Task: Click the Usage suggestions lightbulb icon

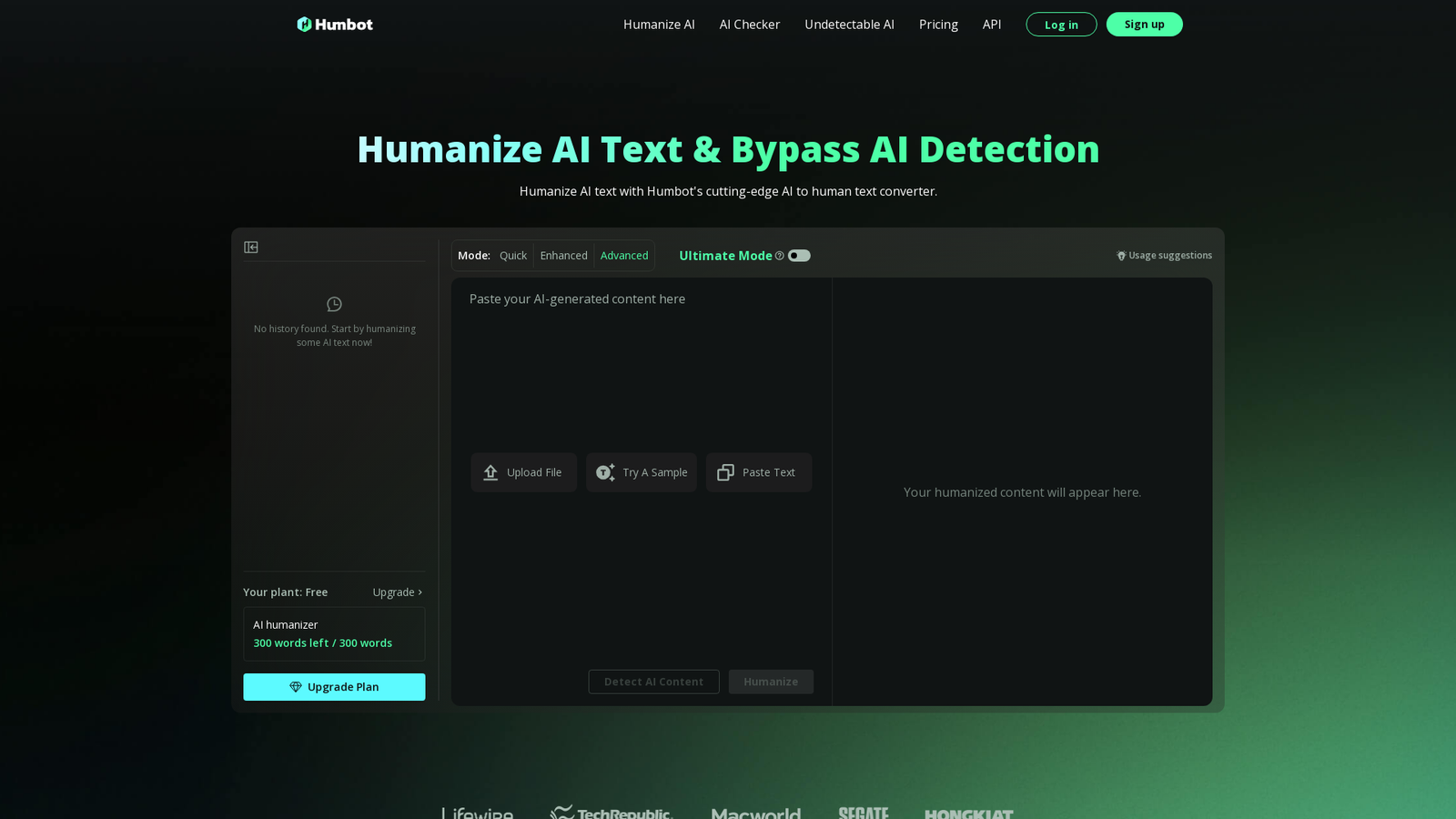Action: click(1121, 256)
